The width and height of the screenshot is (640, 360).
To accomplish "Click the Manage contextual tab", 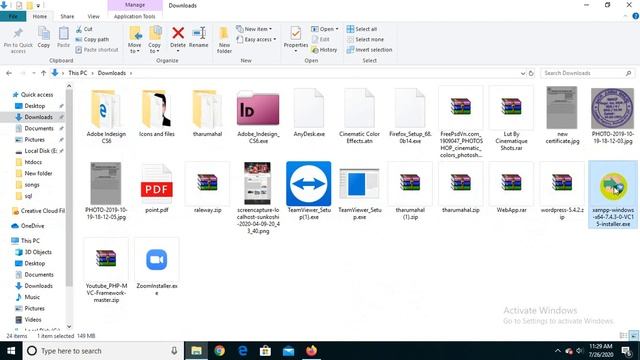I will click(x=135, y=5).
